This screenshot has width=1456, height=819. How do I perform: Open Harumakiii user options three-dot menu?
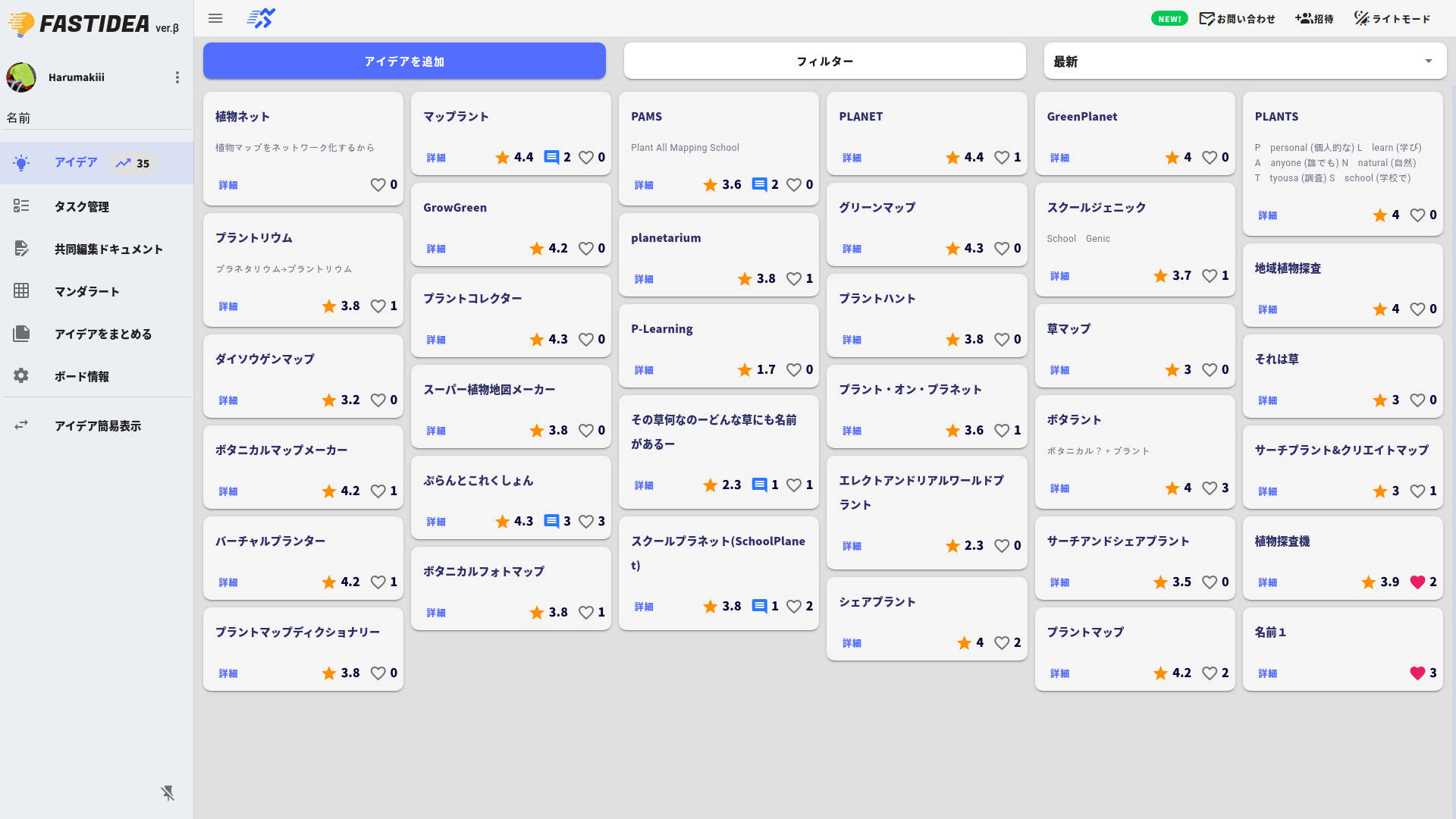click(177, 77)
